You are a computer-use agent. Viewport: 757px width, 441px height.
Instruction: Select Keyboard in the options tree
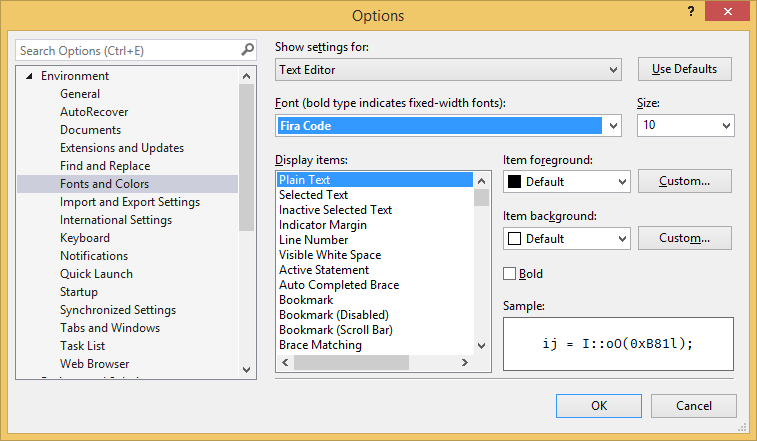[85, 238]
